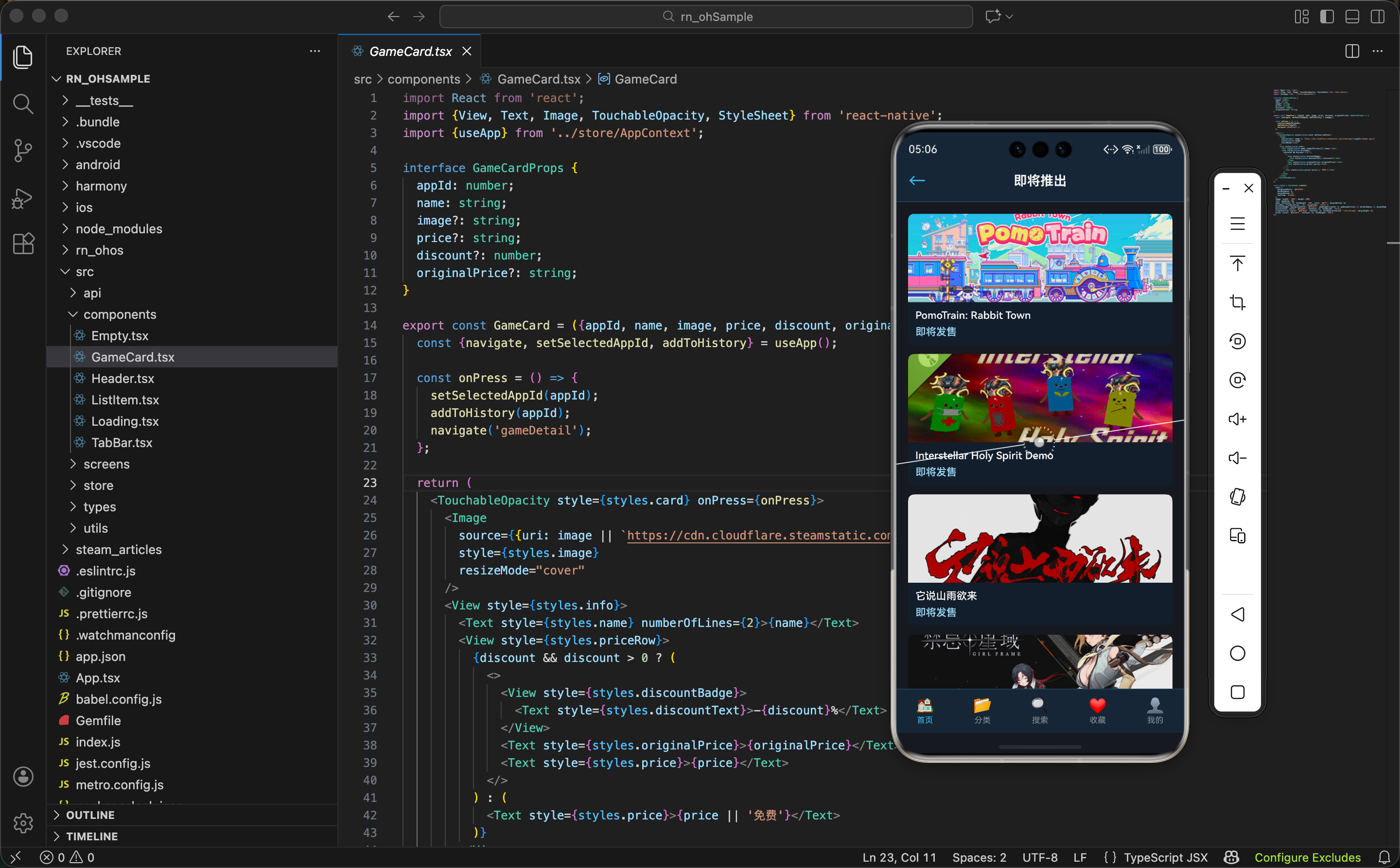Click the TypeScript JSX language mode
This screenshot has height=868, width=1400.
(x=1165, y=857)
